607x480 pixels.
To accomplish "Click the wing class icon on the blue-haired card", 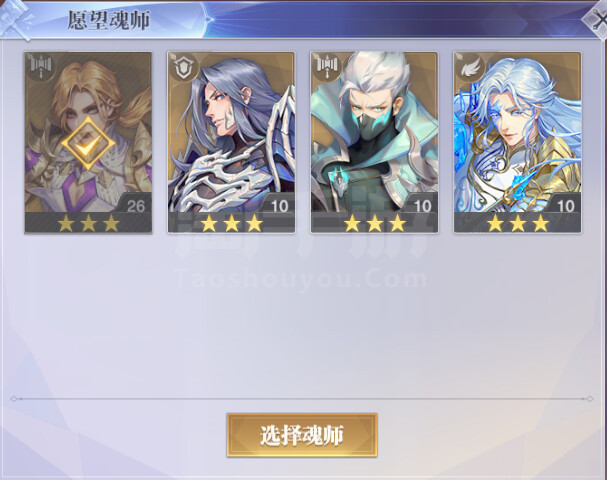I will click(x=470, y=67).
